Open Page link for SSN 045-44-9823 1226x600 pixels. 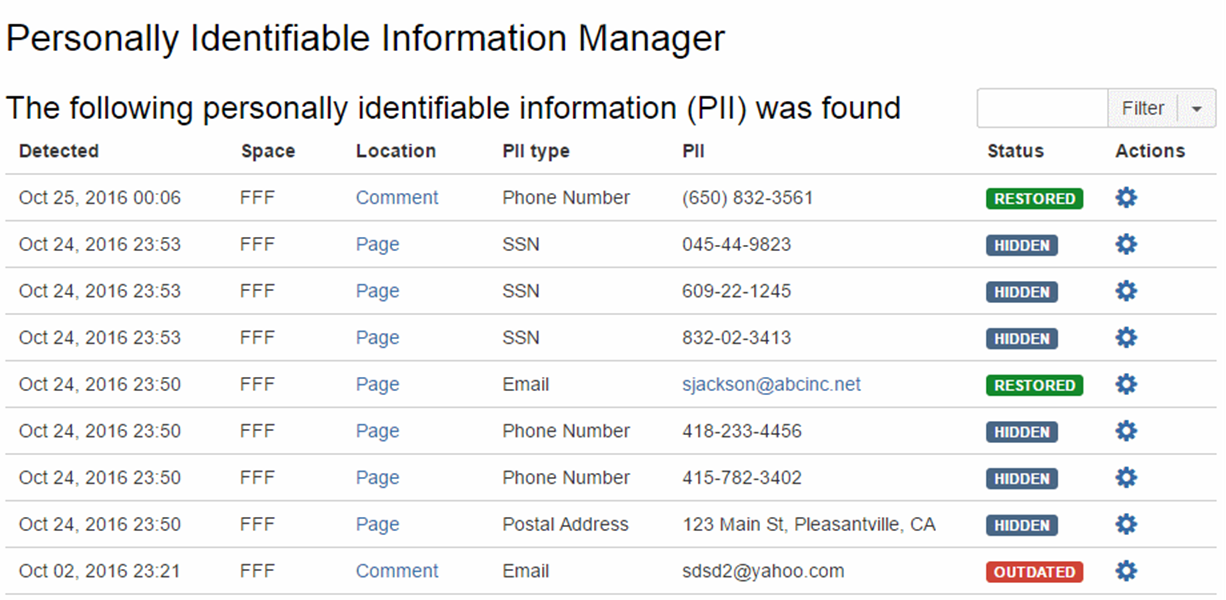pos(377,245)
